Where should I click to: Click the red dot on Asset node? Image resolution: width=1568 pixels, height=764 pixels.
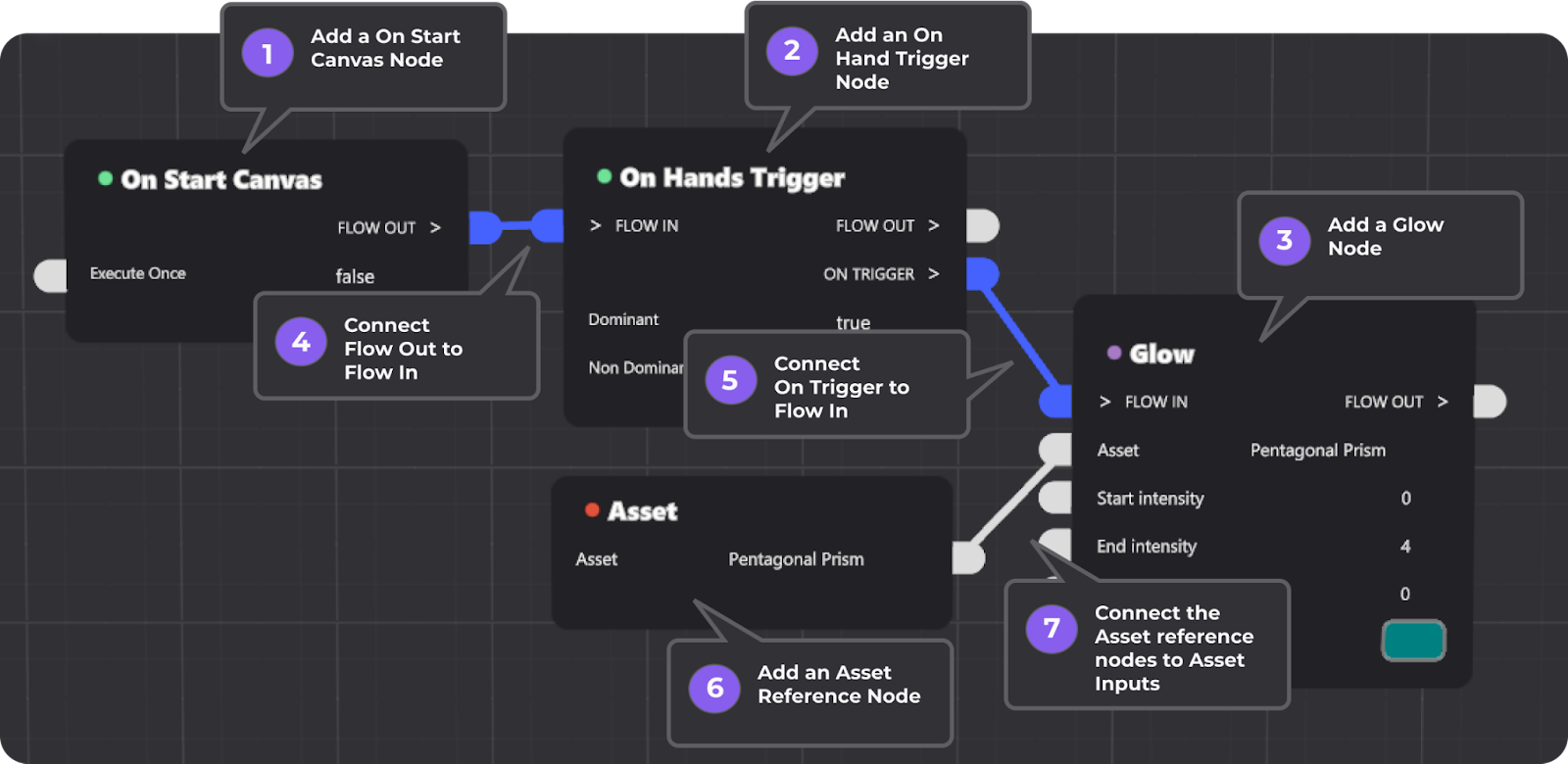tap(592, 509)
